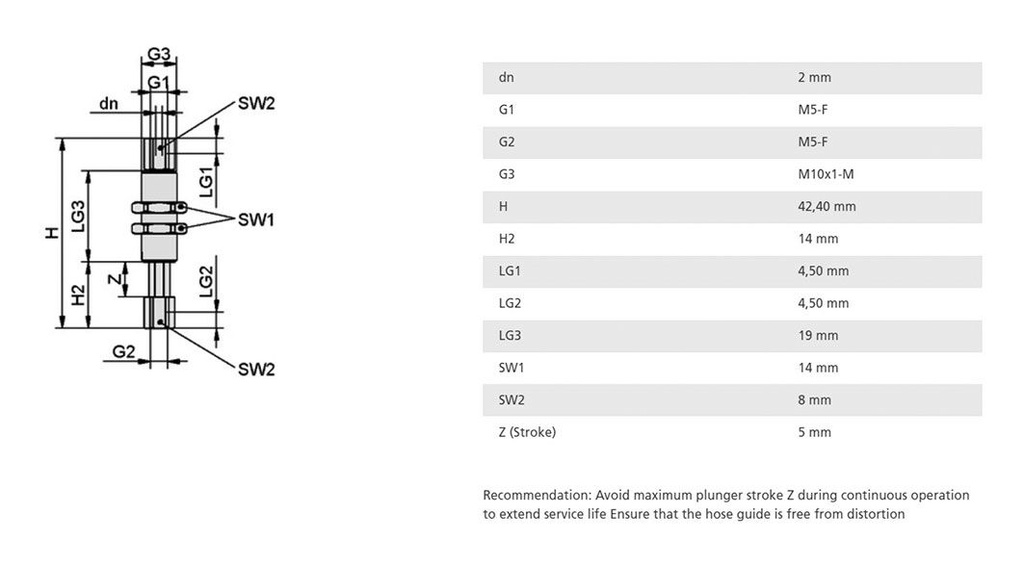Click the LG3 value 19 mm
The width and height of the screenshot is (1024, 565).
pyautogui.click(x=818, y=336)
